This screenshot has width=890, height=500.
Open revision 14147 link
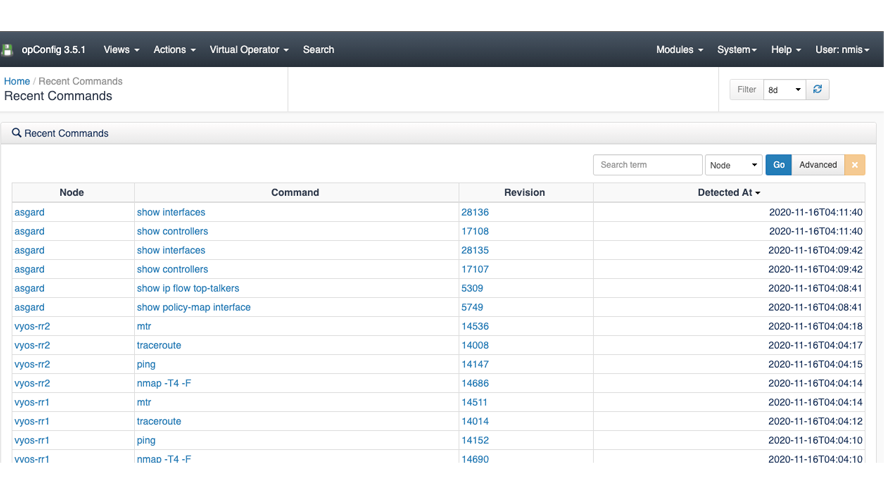[475, 364]
